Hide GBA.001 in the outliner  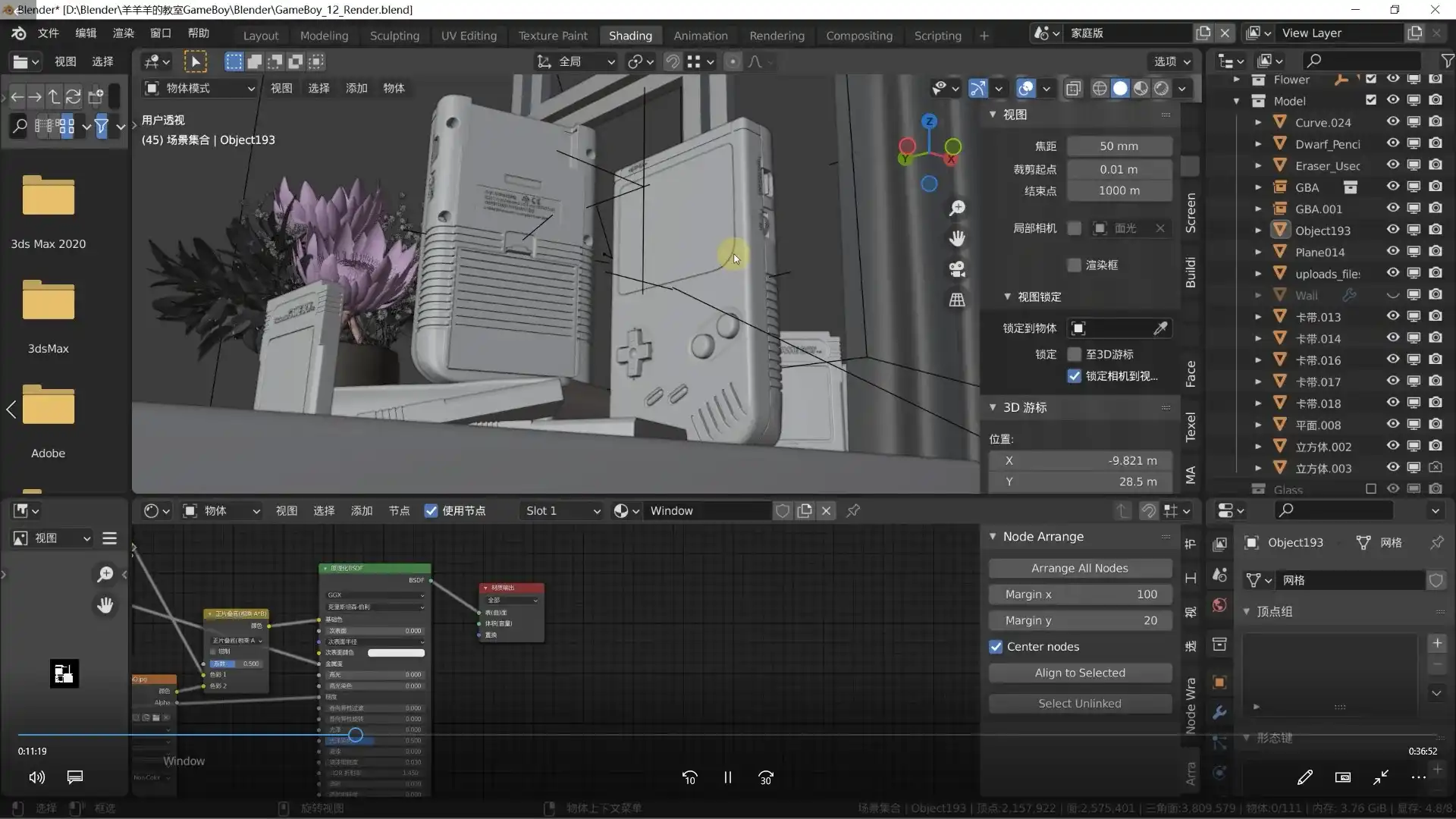tap(1393, 209)
